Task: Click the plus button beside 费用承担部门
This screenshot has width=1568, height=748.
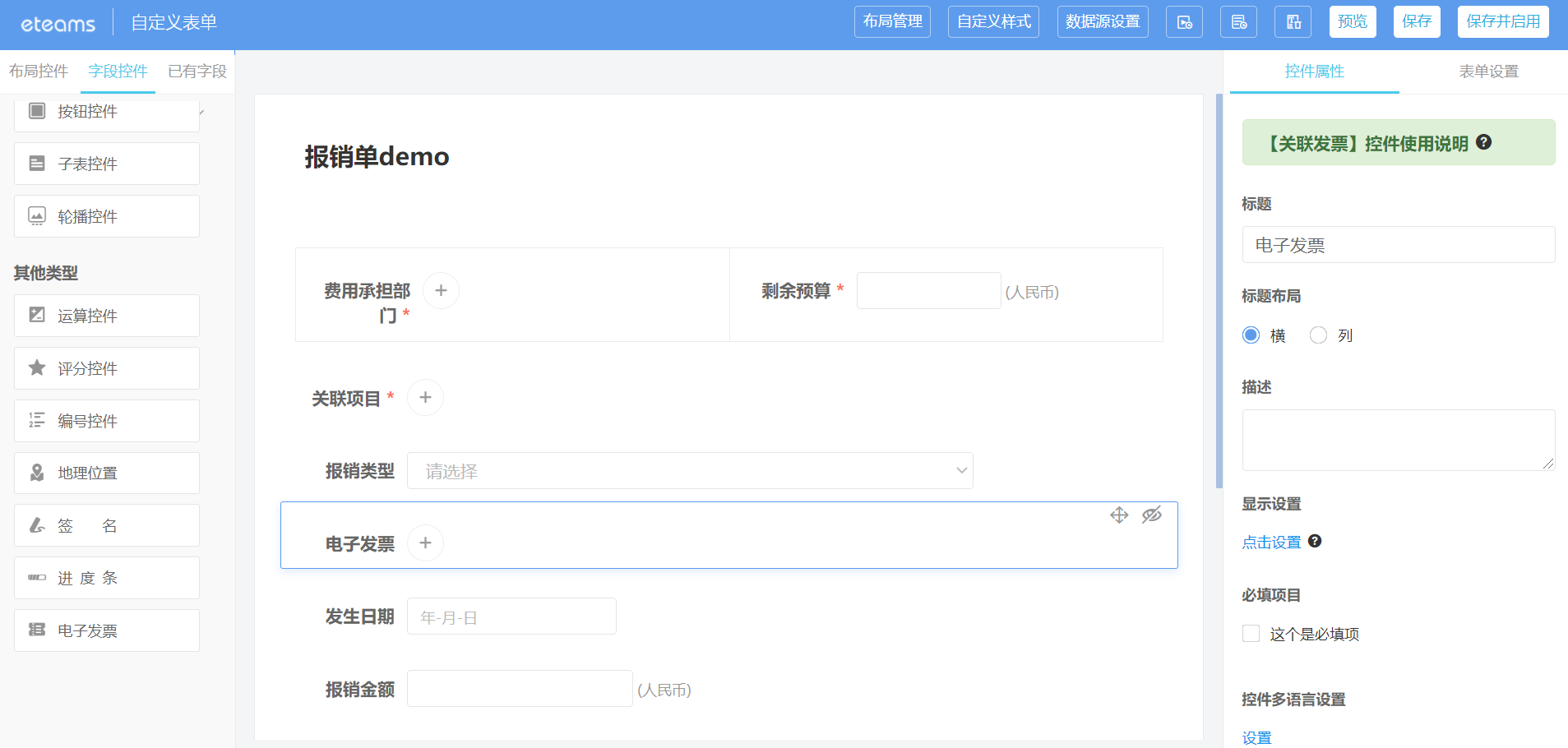Action: [x=441, y=290]
